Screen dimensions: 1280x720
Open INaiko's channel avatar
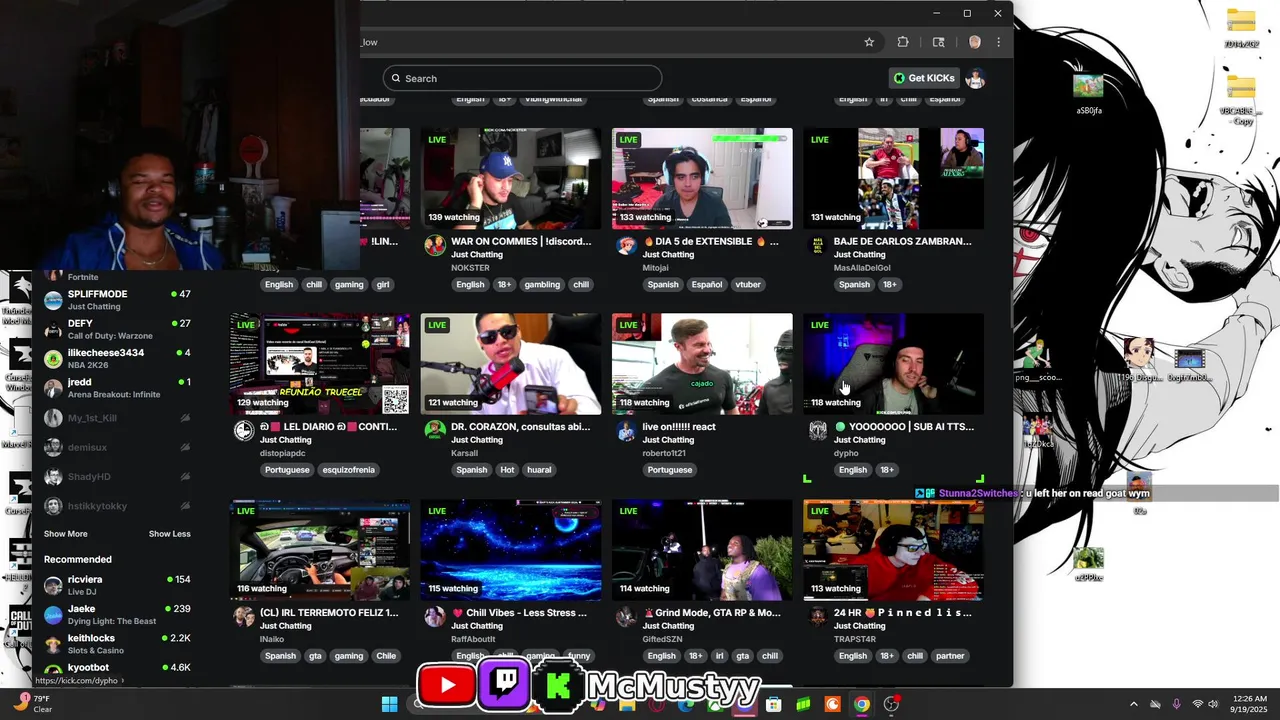(243, 617)
